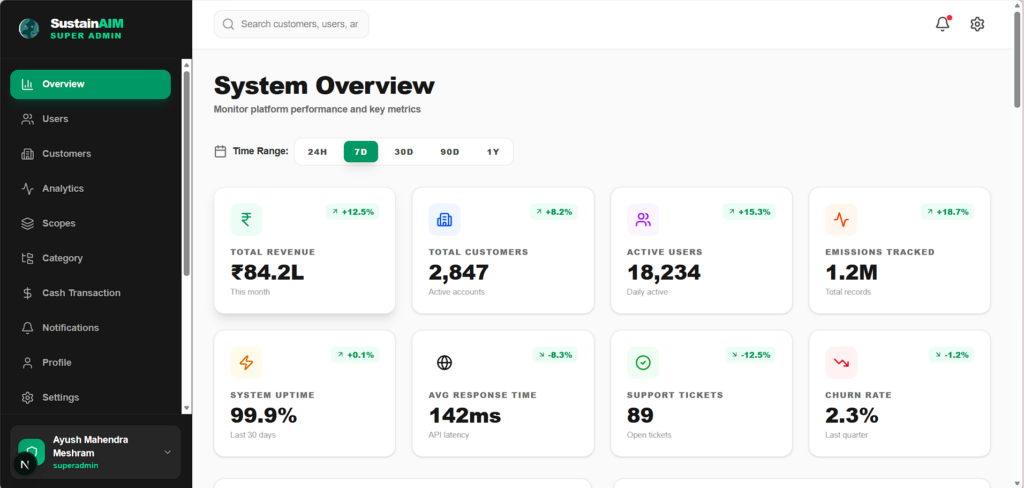Click the Users people icon in sidebar

[x=27, y=119]
